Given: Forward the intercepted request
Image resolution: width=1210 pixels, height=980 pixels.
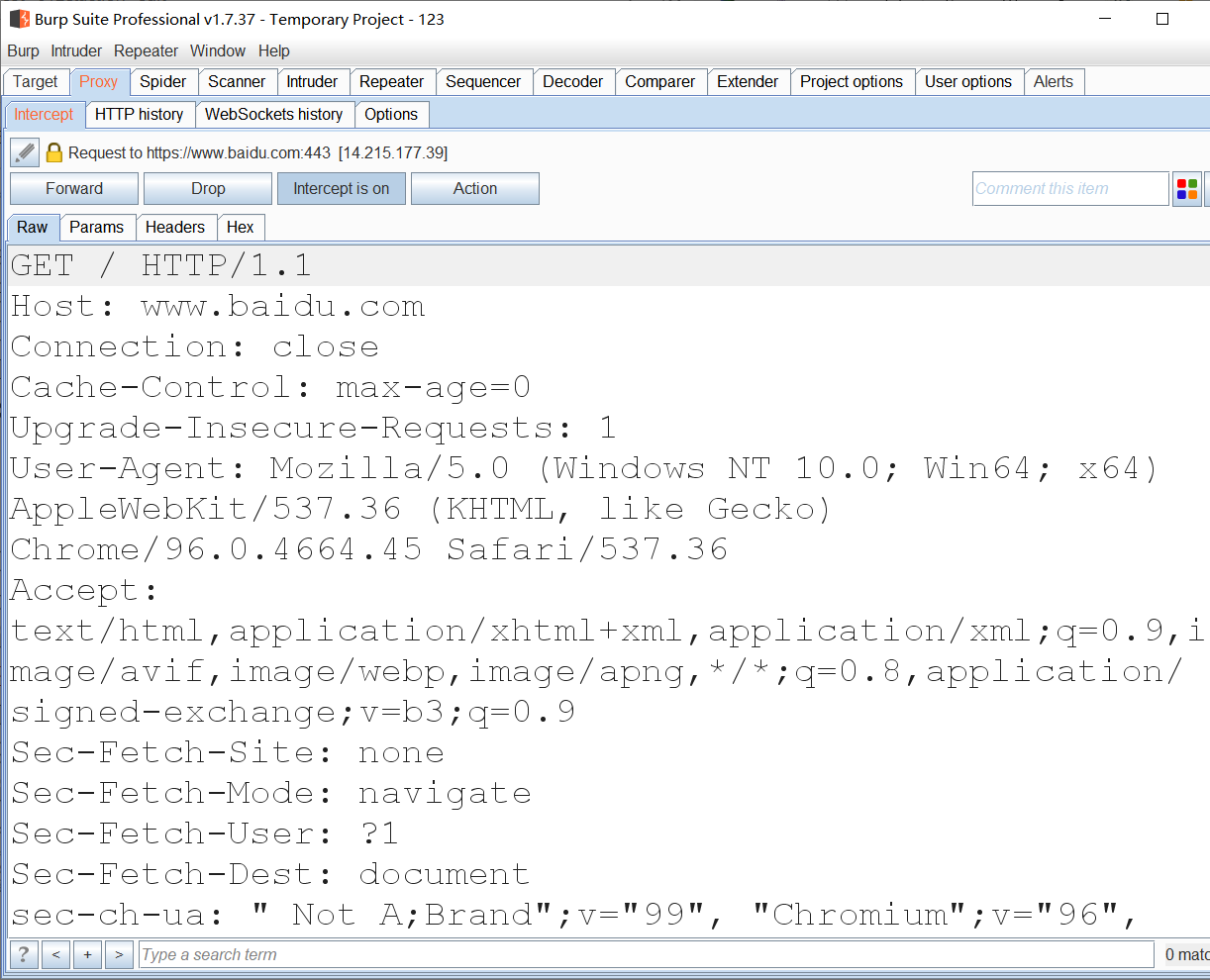Looking at the screenshot, I should point(74,188).
